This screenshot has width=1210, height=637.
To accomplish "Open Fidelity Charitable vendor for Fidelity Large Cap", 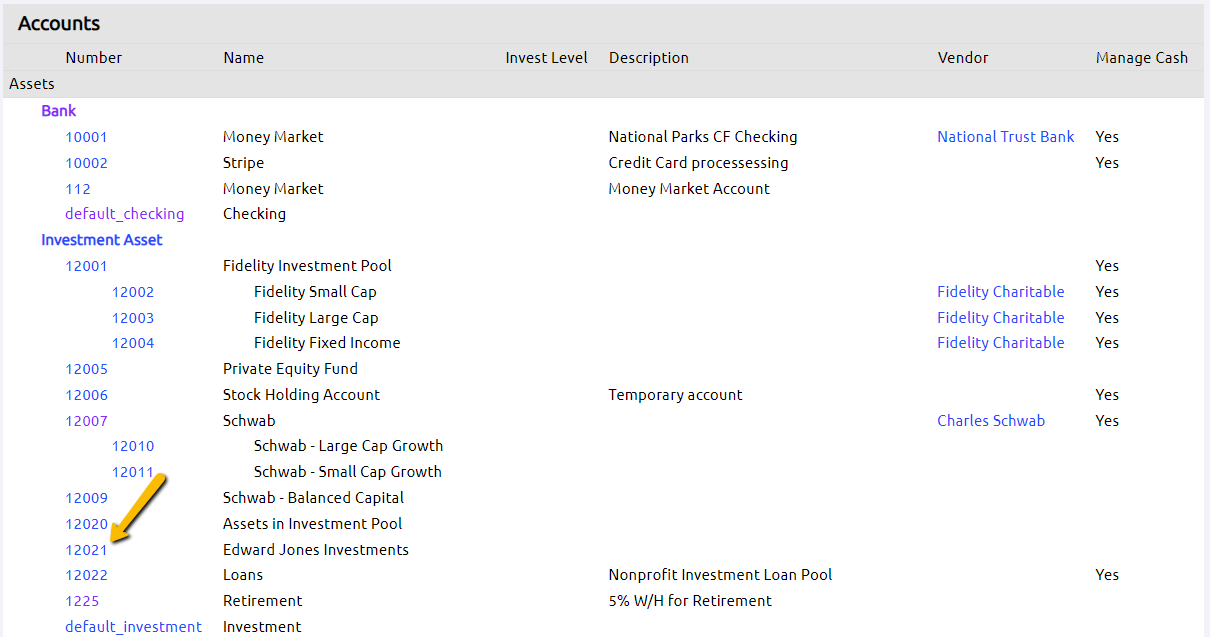I will pos(1001,318).
